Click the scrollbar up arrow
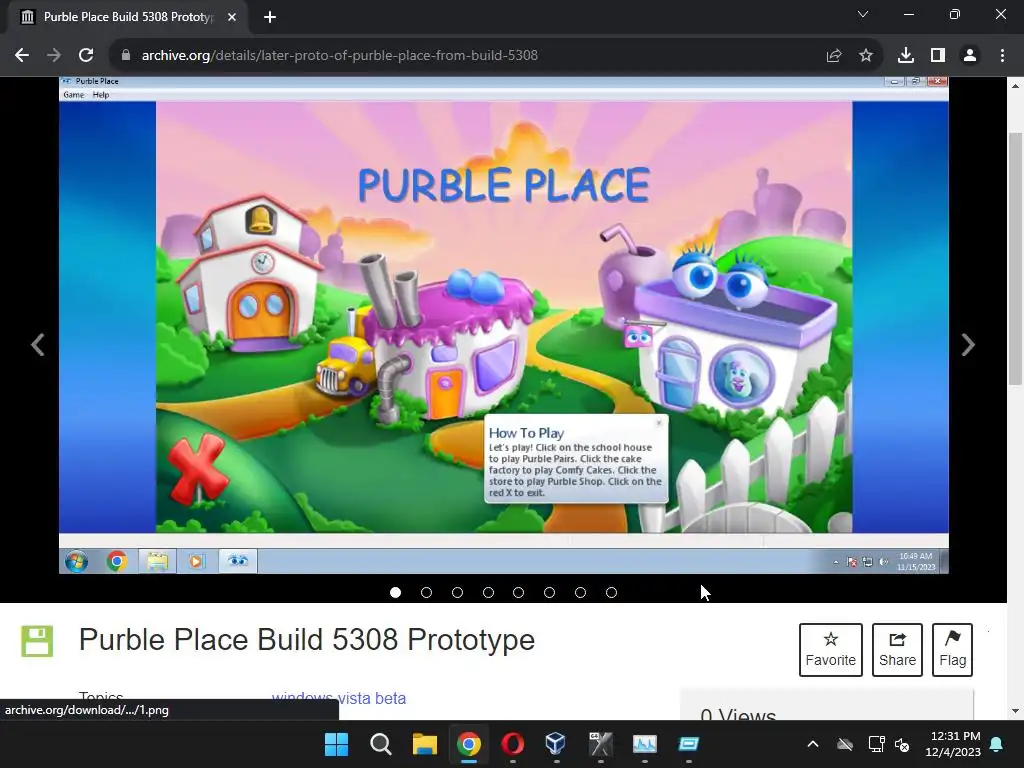The image size is (1024, 768). click(x=1015, y=86)
